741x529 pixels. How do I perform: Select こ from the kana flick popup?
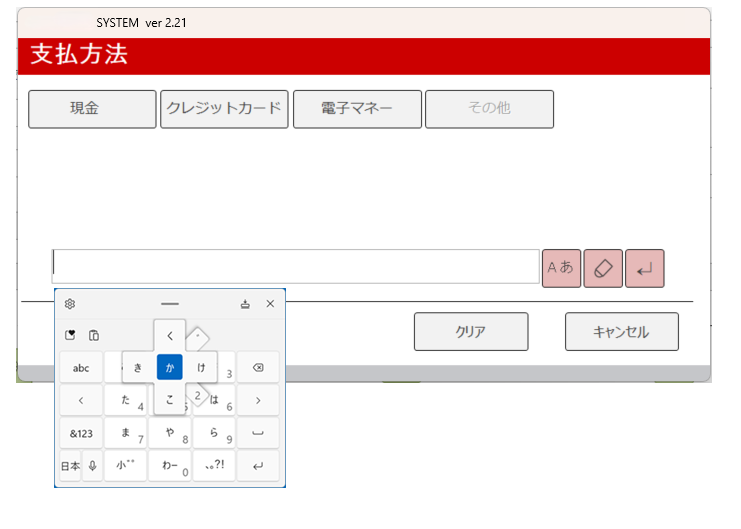pyautogui.click(x=170, y=399)
